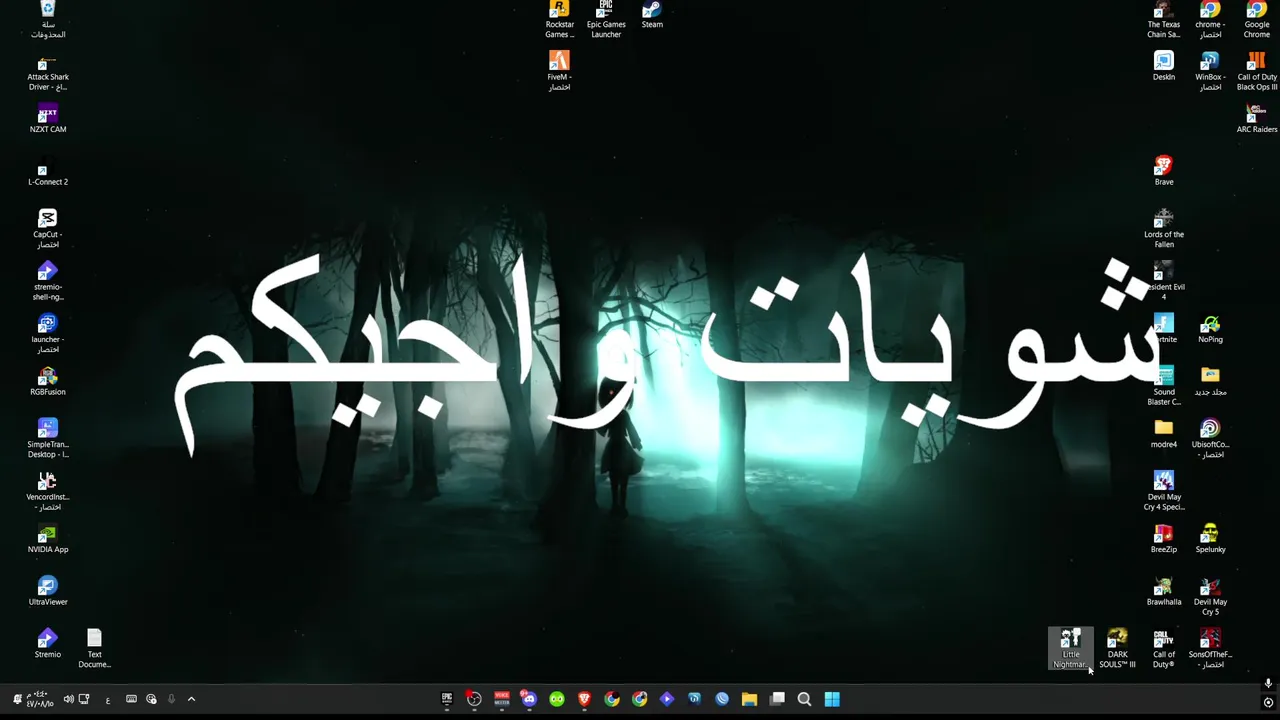1280x720 pixels.
Task: Select the NoPing desktop icon
Action: point(1210,329)
